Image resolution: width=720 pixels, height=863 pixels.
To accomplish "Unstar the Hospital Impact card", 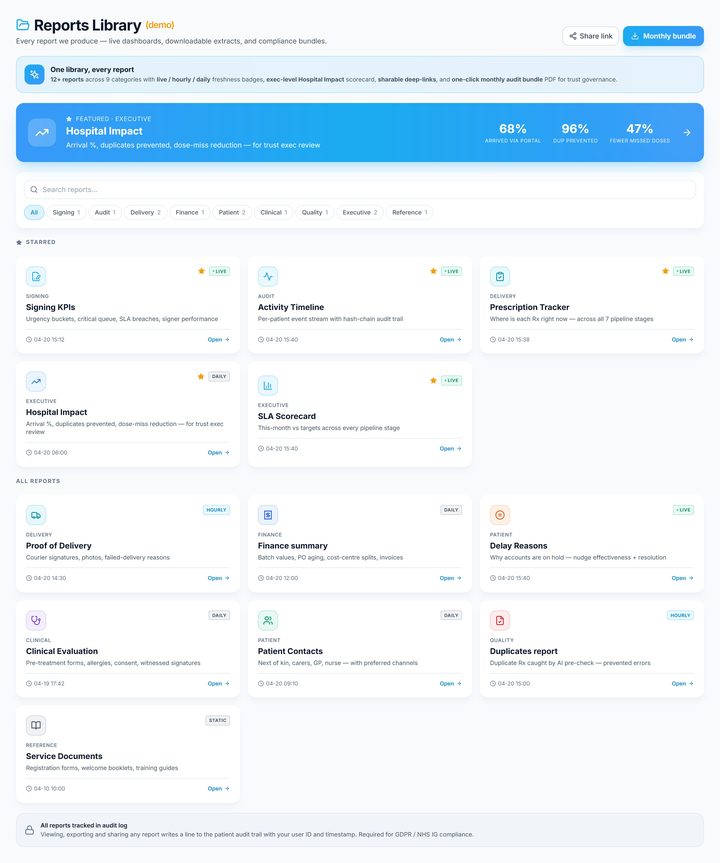I will [x=201, y=376].
